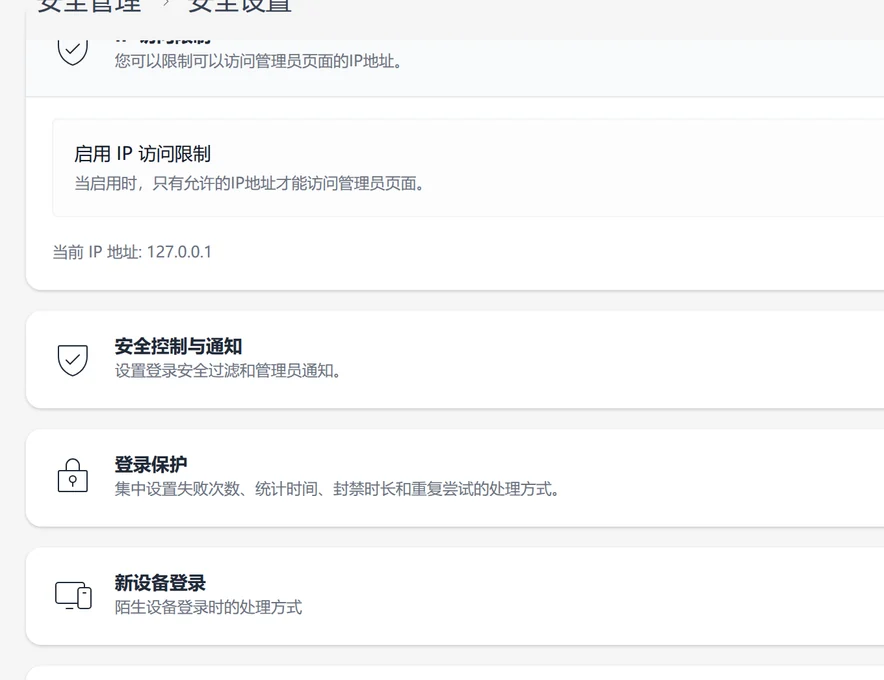Click description 陌生设备登录时的处理方式
Viewport: 884px width, 680px height.
pos(208,607)
